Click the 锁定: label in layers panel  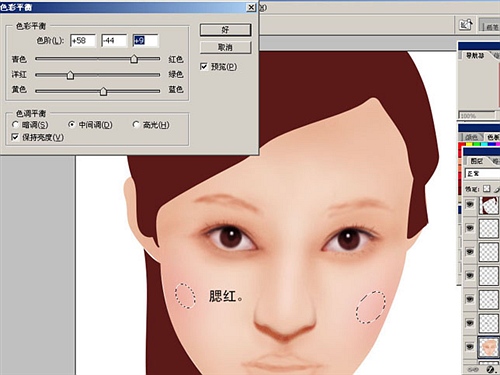pyautogui.click(x=472, y=189)
